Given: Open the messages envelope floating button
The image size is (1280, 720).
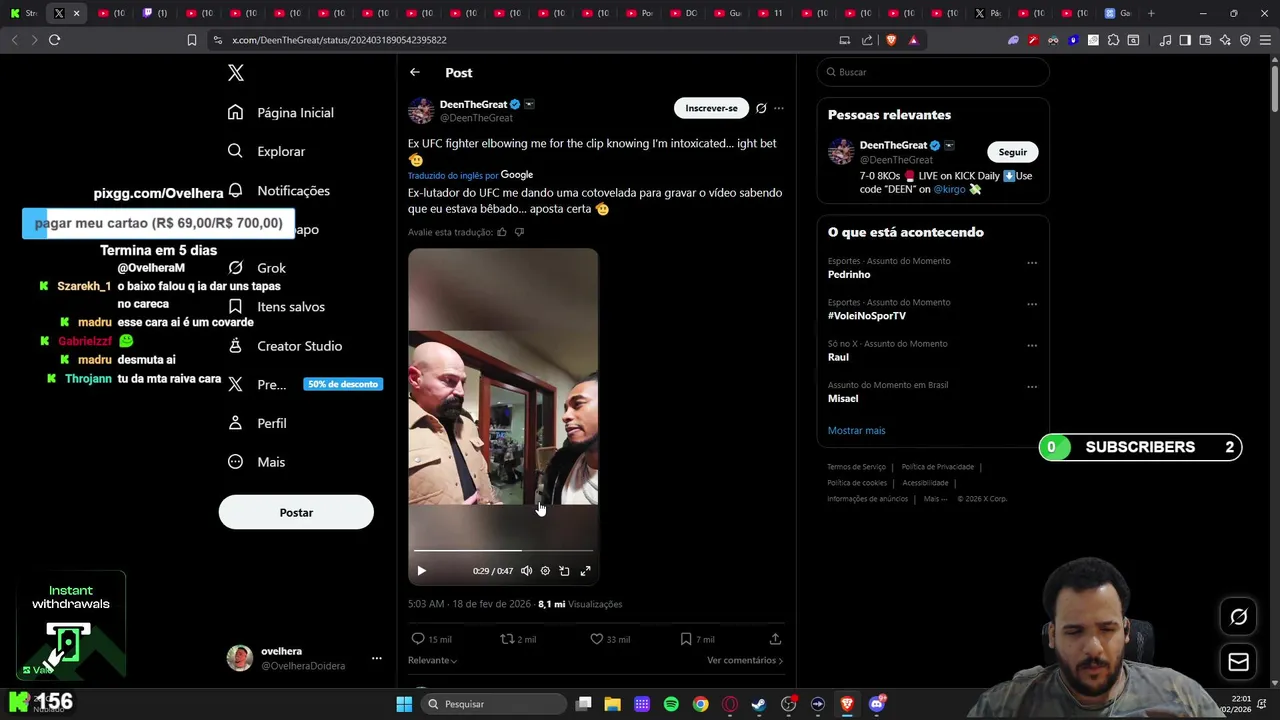Looking at the screenshot, I should coord(1238,662).
